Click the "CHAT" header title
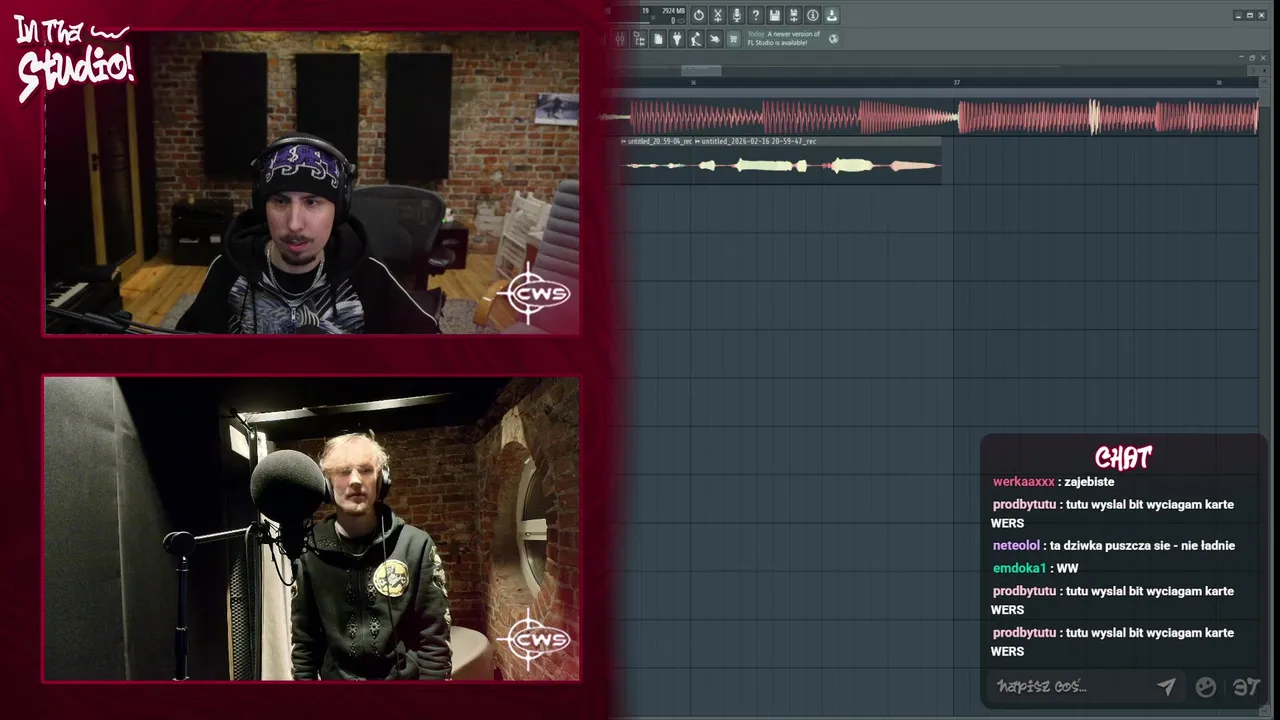This screenshot has width=1280, height=720. pos(1123,458)
